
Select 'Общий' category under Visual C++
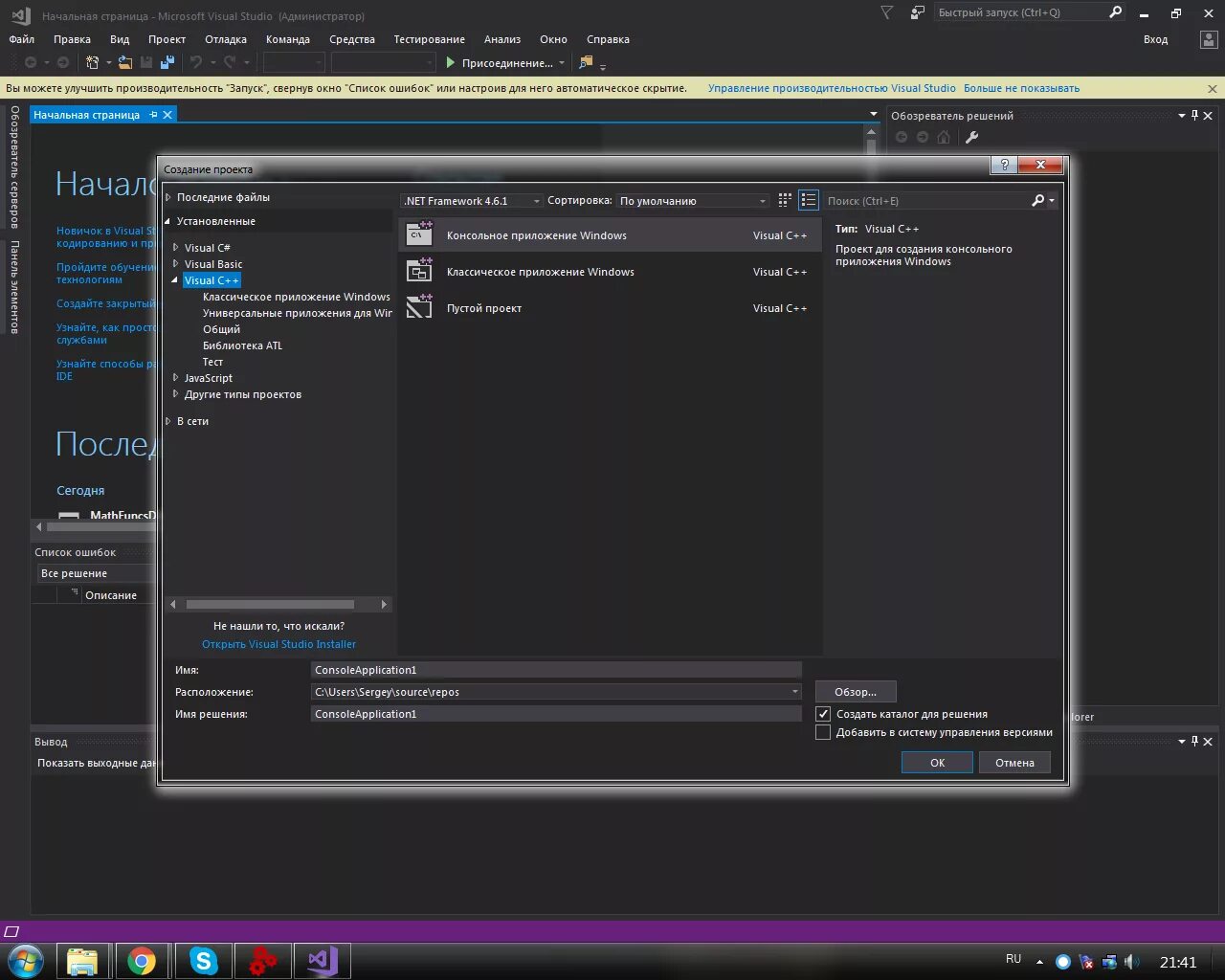click(x=221, y=329)
